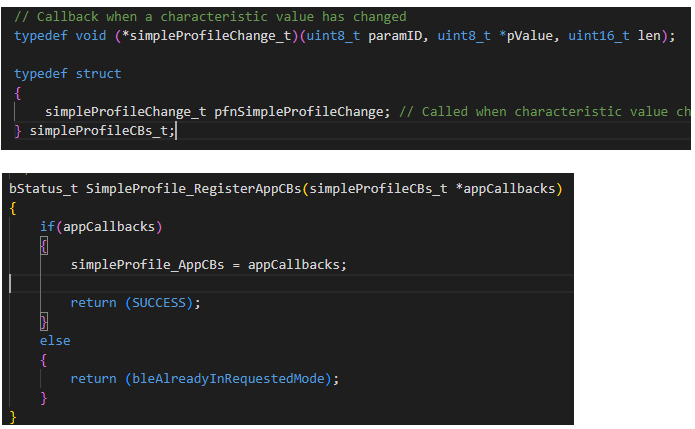The image size is (695, 429).
Task: Click the function's final closing brace
Action: [x=13, y=416]
